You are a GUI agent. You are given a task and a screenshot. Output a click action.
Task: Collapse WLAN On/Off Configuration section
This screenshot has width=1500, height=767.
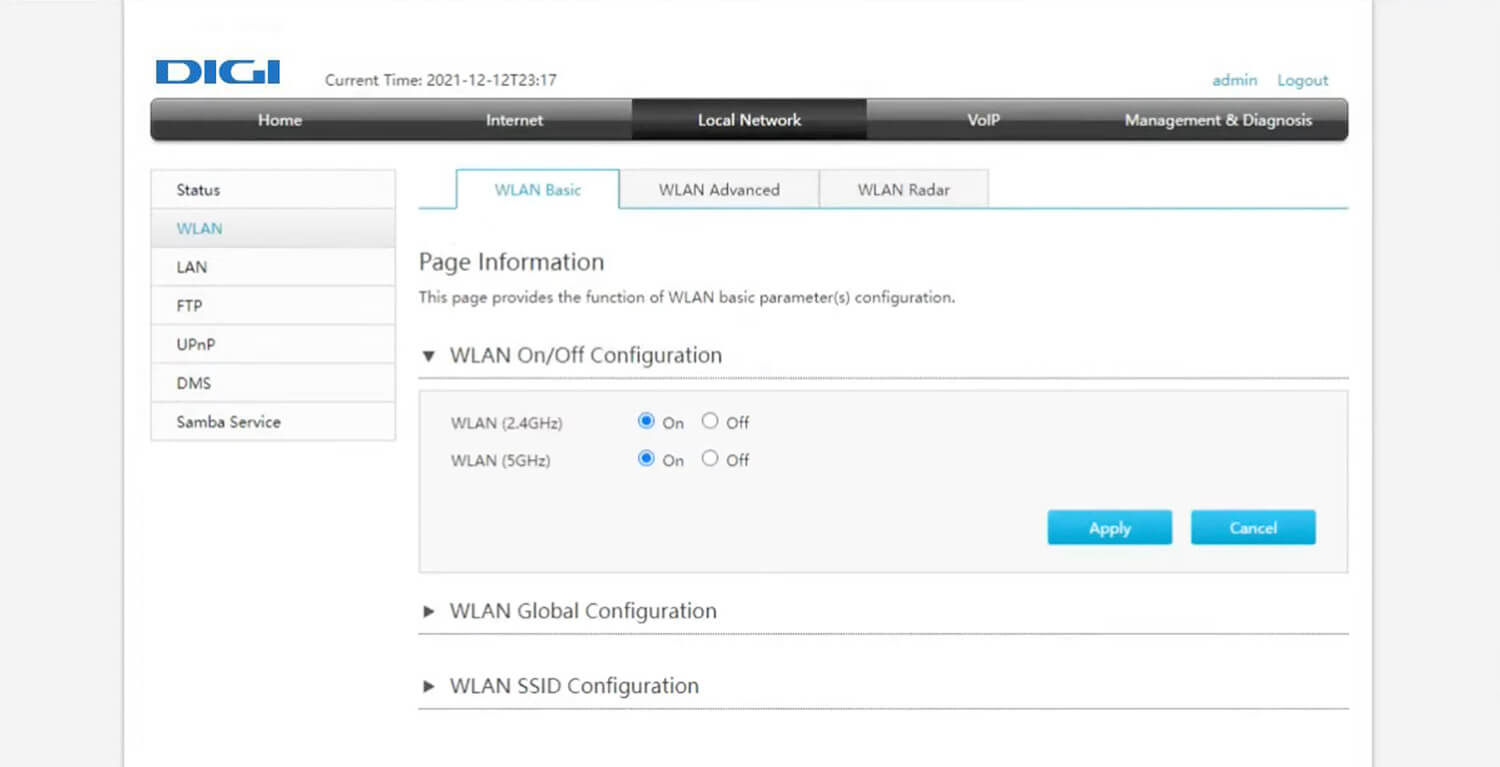point(429,356)
